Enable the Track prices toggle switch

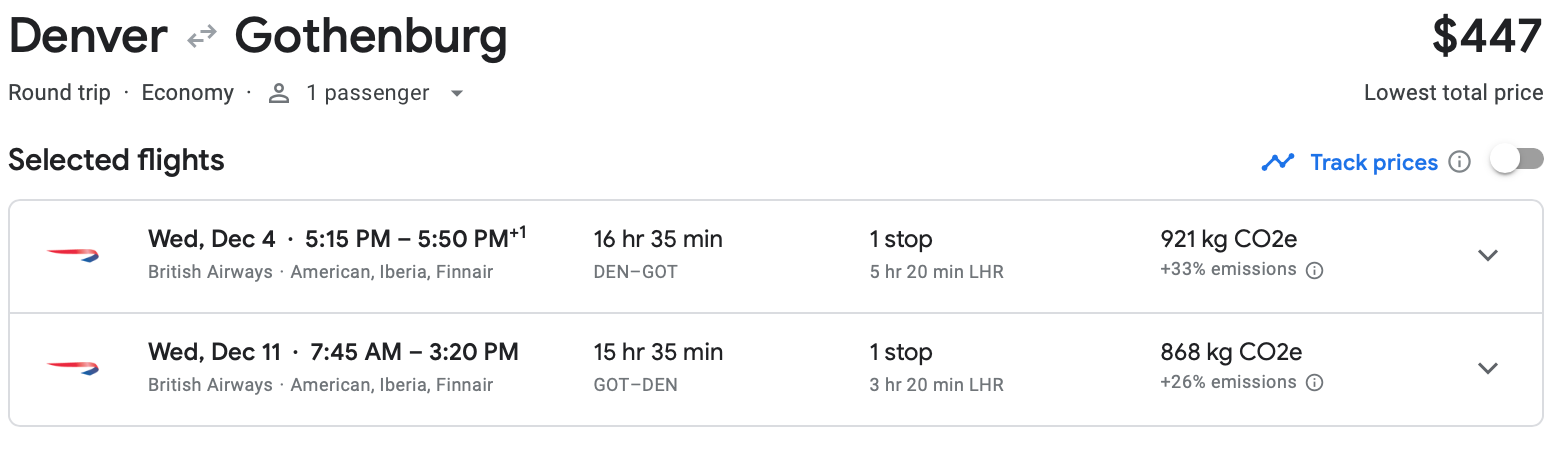tap(1516, 160)
